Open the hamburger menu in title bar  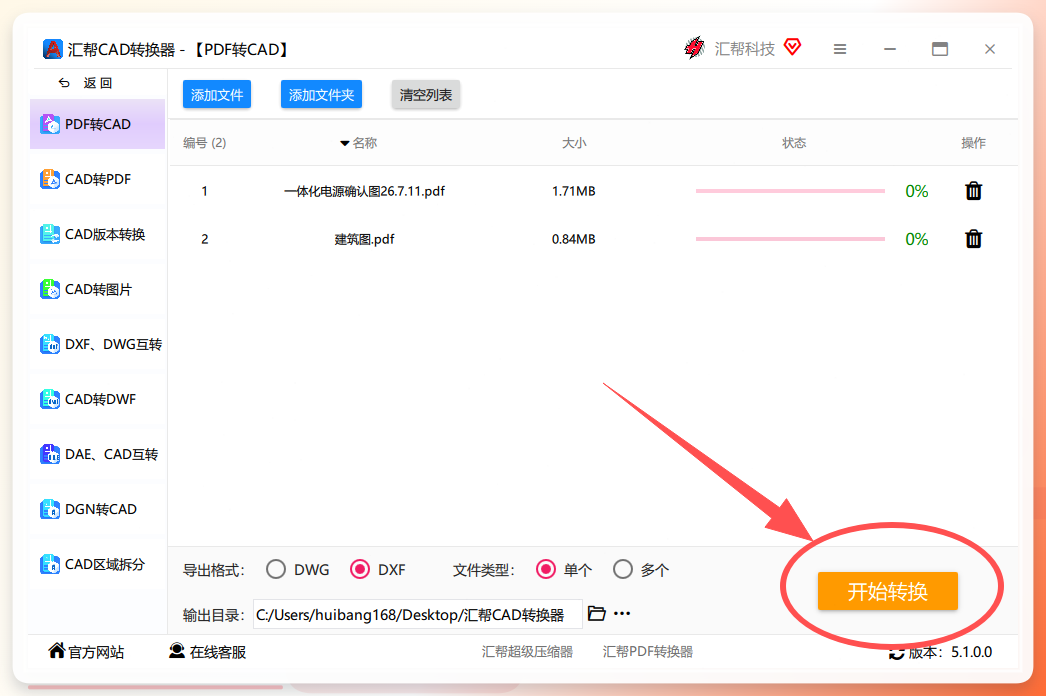(x=840, y=49)
